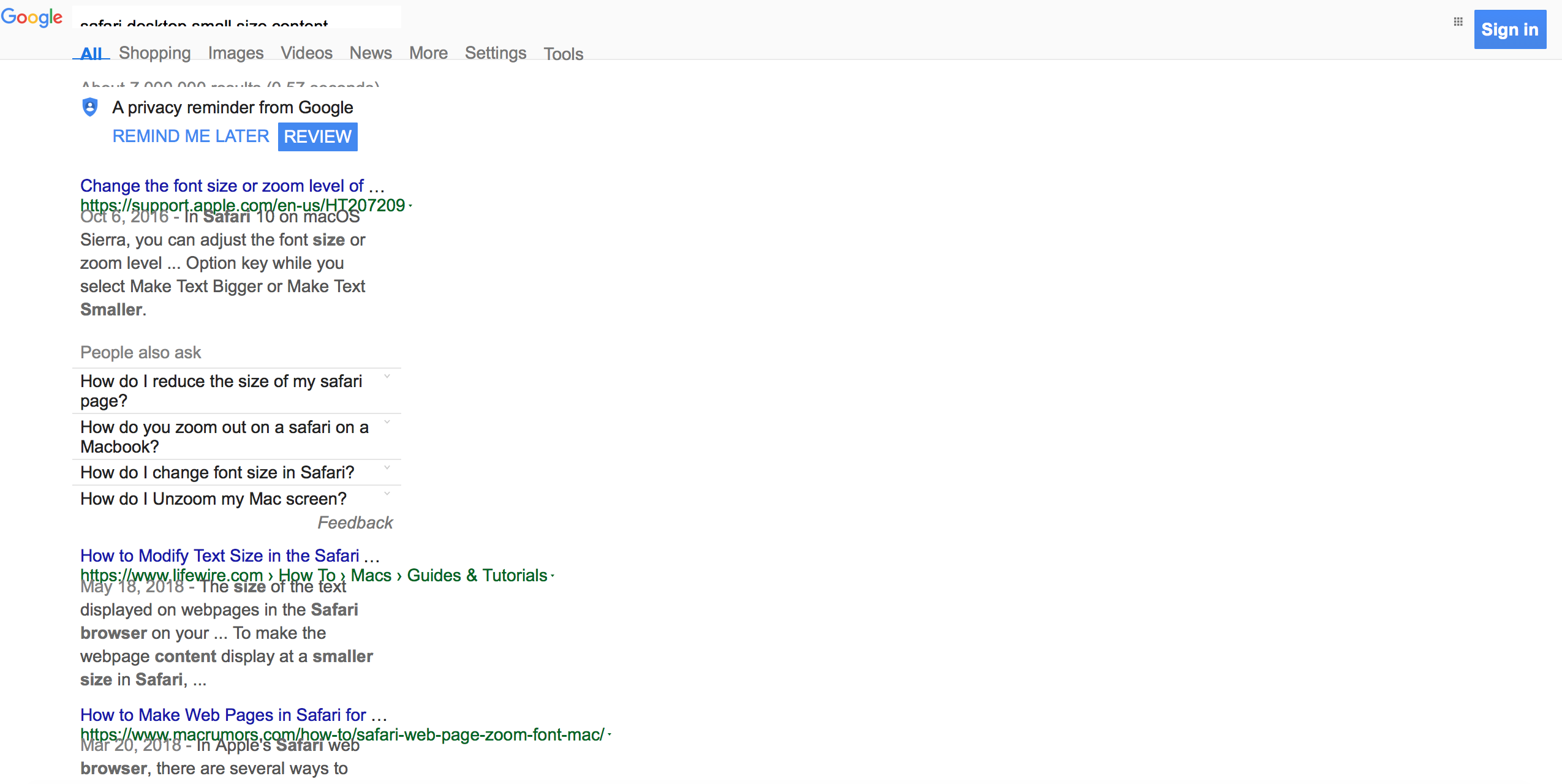The image size is (1562, 784).
Task: Click the Feedback link
Action: click(x=355, y=522)
